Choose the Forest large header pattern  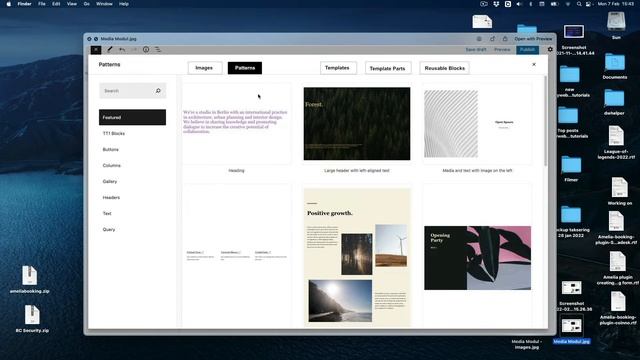coord(357,124)
